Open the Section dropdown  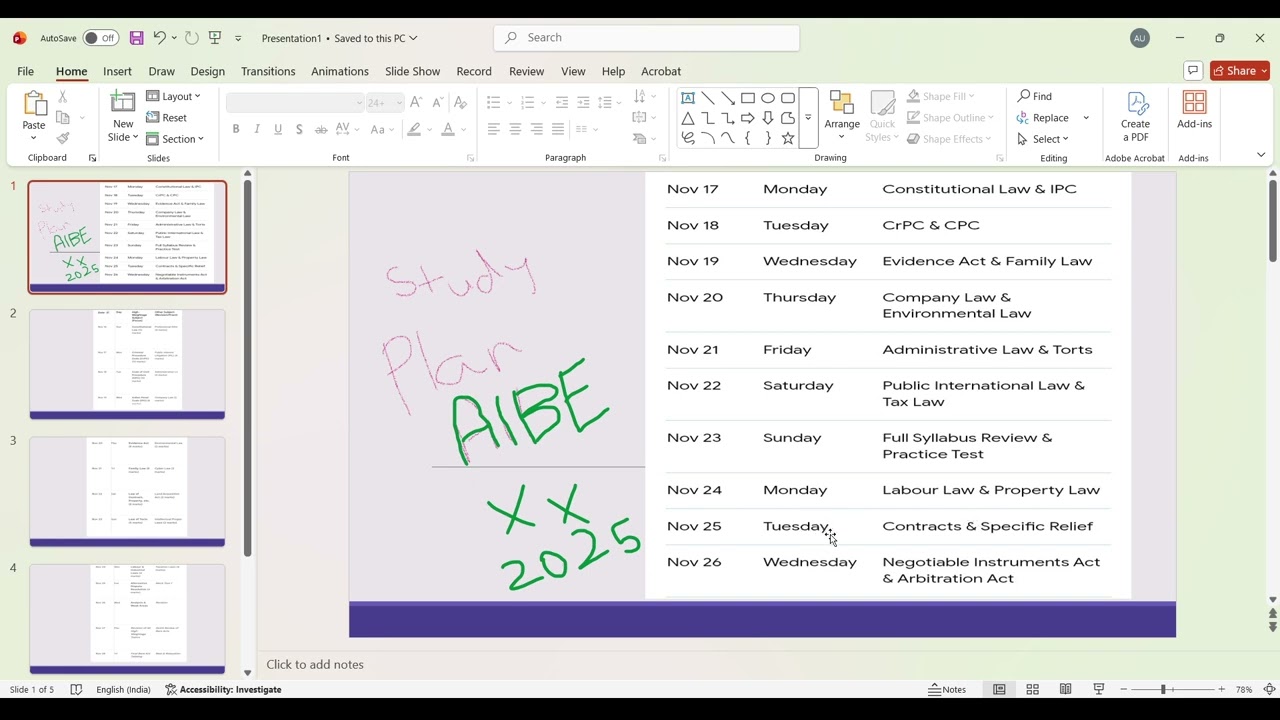pyautogui.click(x=175, y=139)
